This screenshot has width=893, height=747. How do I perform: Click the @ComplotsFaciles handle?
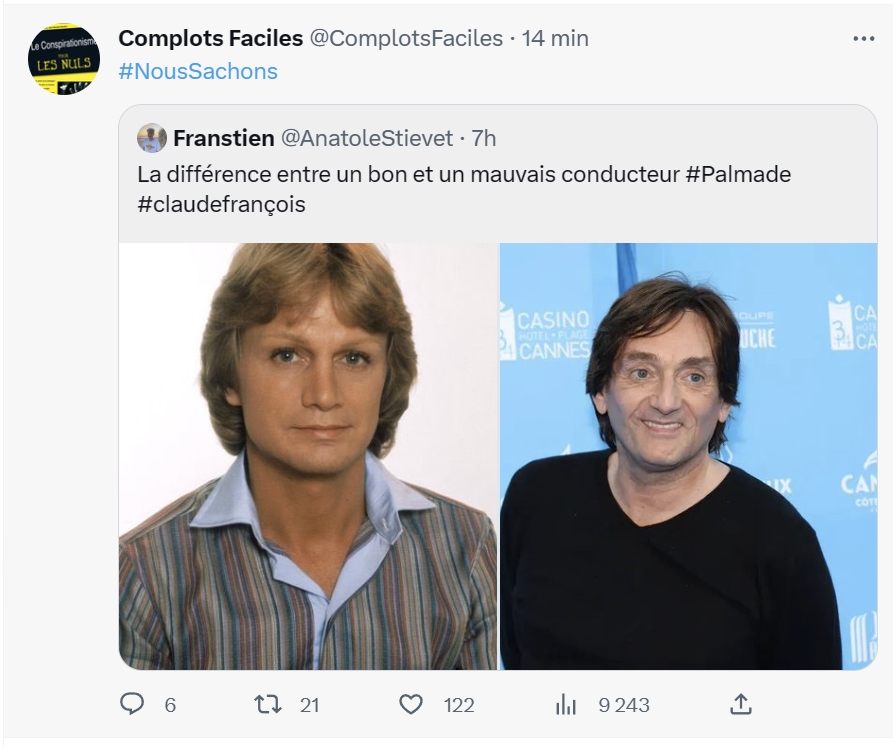click(406, 38)
